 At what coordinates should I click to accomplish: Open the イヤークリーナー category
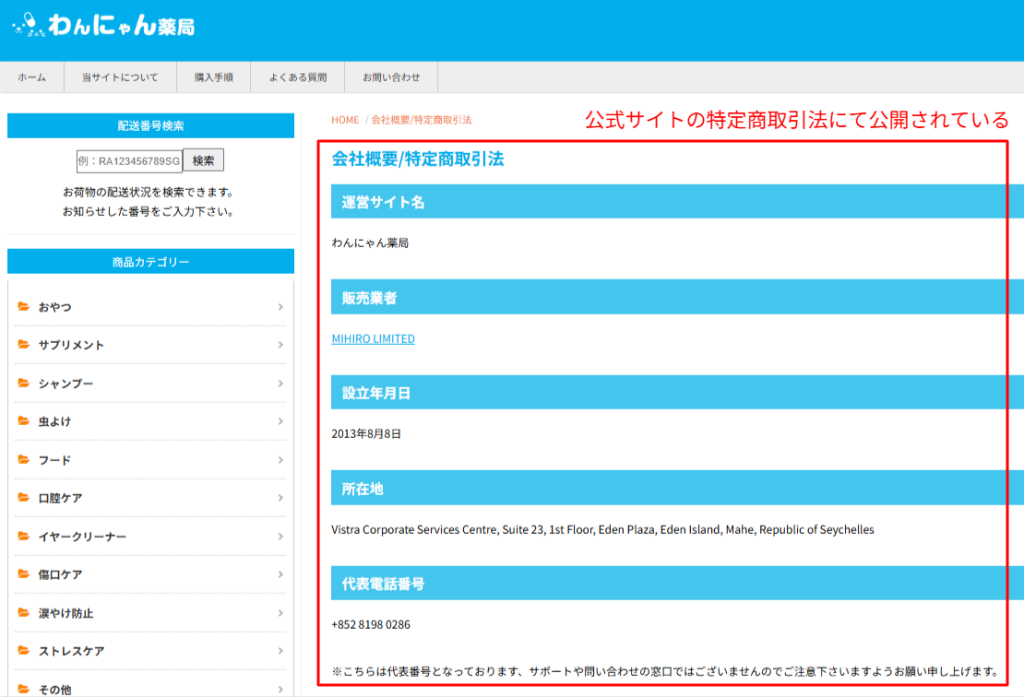[x=150, y=536]
